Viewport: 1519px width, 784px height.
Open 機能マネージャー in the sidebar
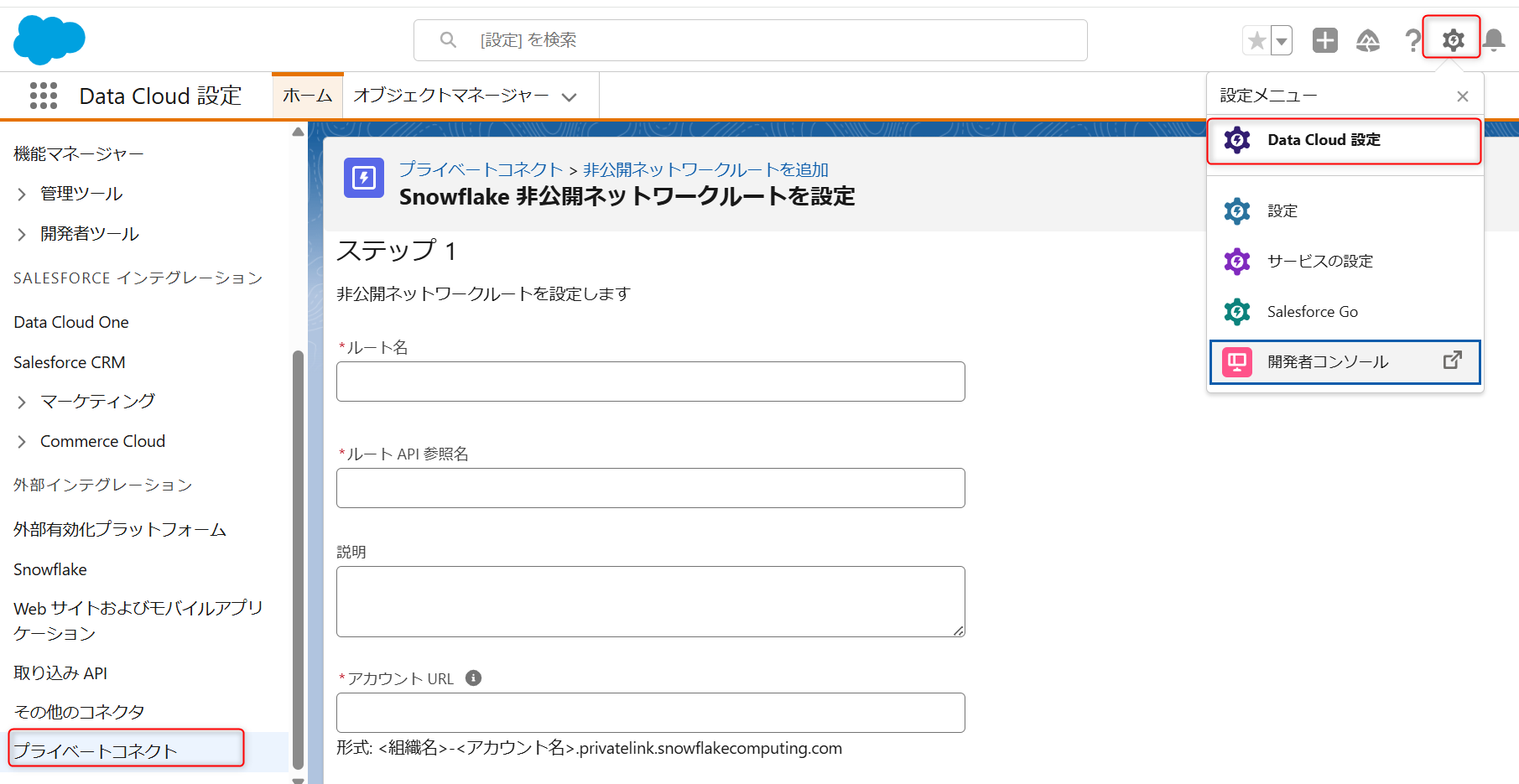pos(79,154)
